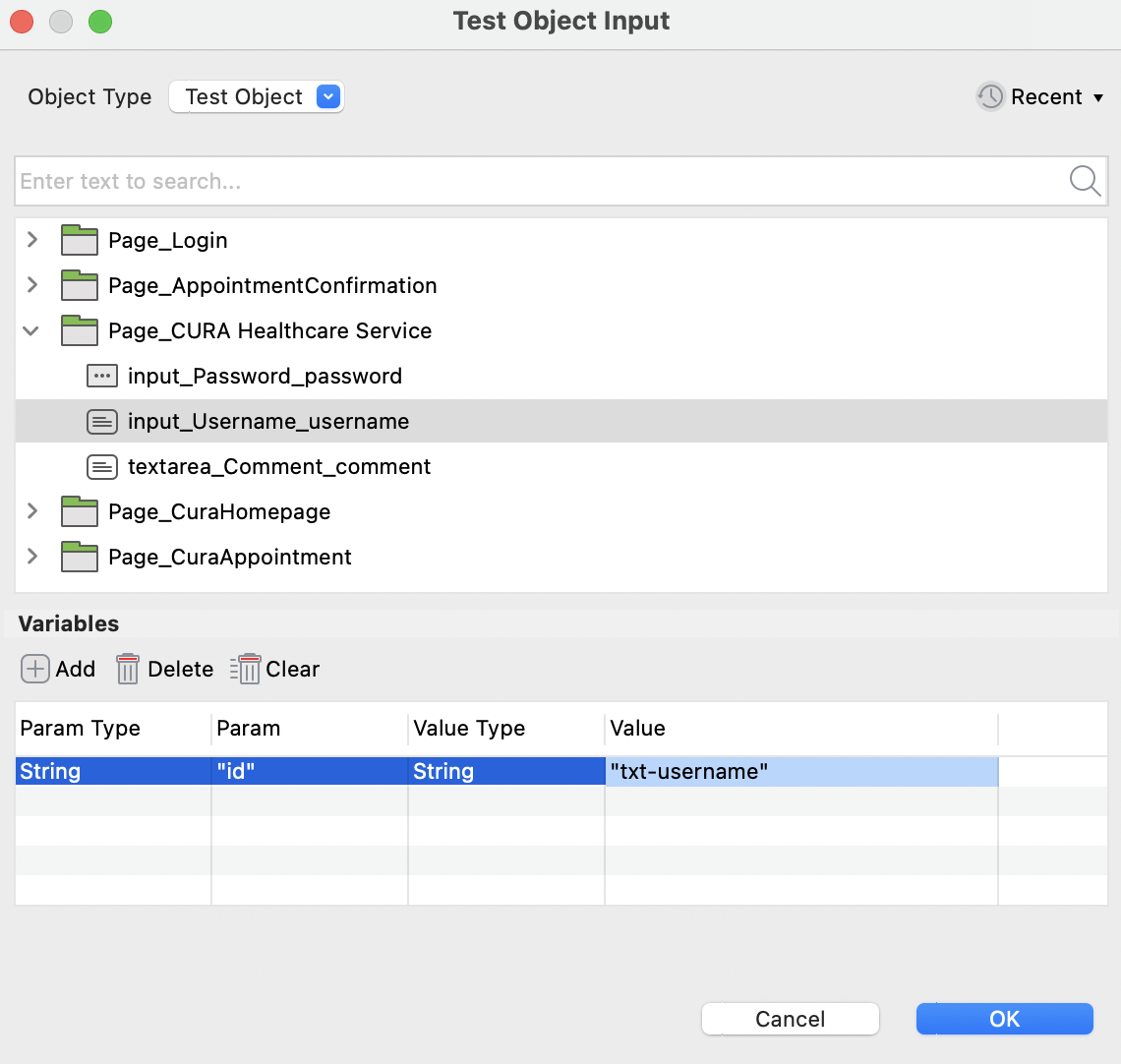The height and width of the screenshot is (1064, 1121).
Task: Collapse Page_CURA Healthcare Service folder
Action: tap(32, 330)
